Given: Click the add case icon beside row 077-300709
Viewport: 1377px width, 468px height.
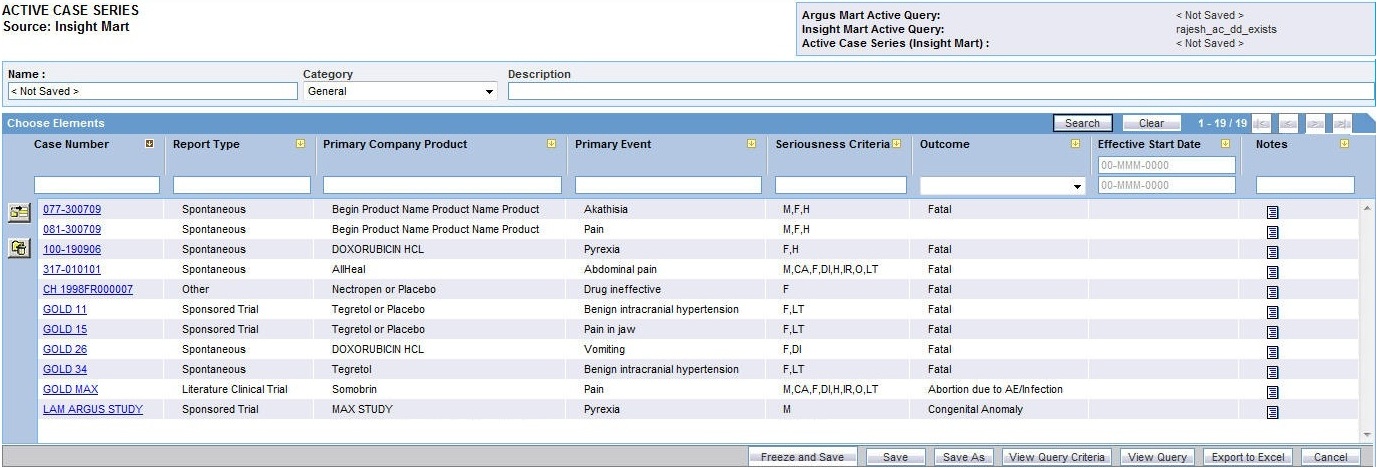Looking at the screenshot, I should tap(20, 212).
